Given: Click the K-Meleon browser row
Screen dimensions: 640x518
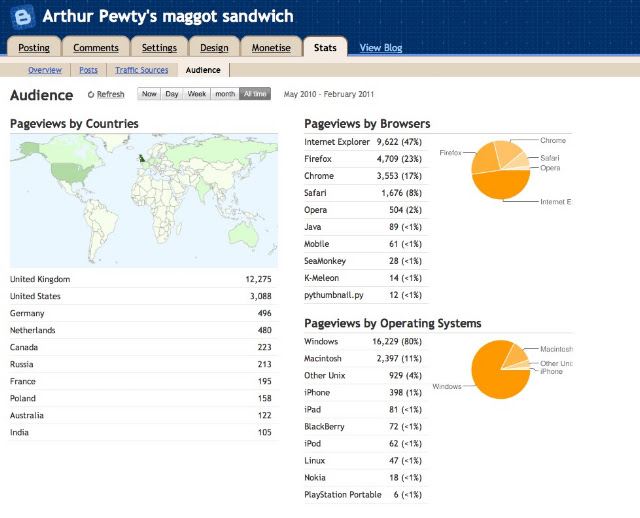Looking at the screenshot, I should [366, 278].
